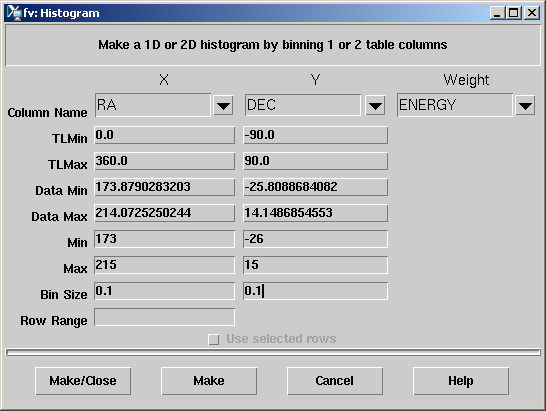Click the Row Range input field
This screenshot has width=546, height=411.
click(x=165, y=317)
